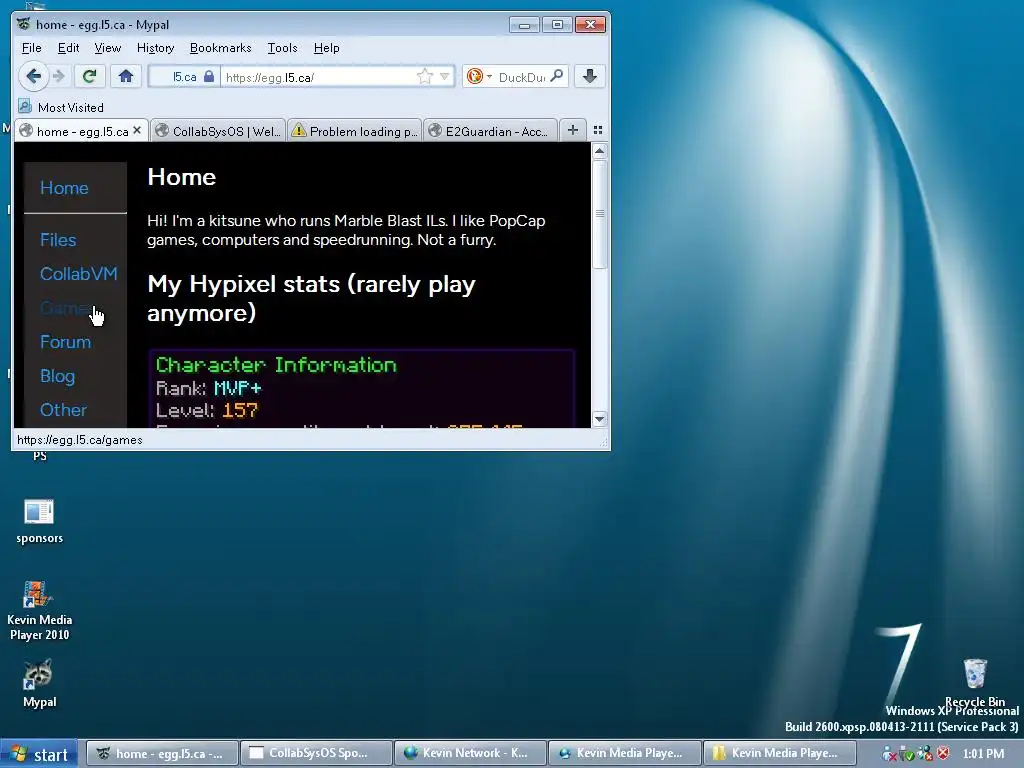Viewport: 1024px width, 768px height.
Task: Open the Bookmarks menu
Action: coord(220,48)
